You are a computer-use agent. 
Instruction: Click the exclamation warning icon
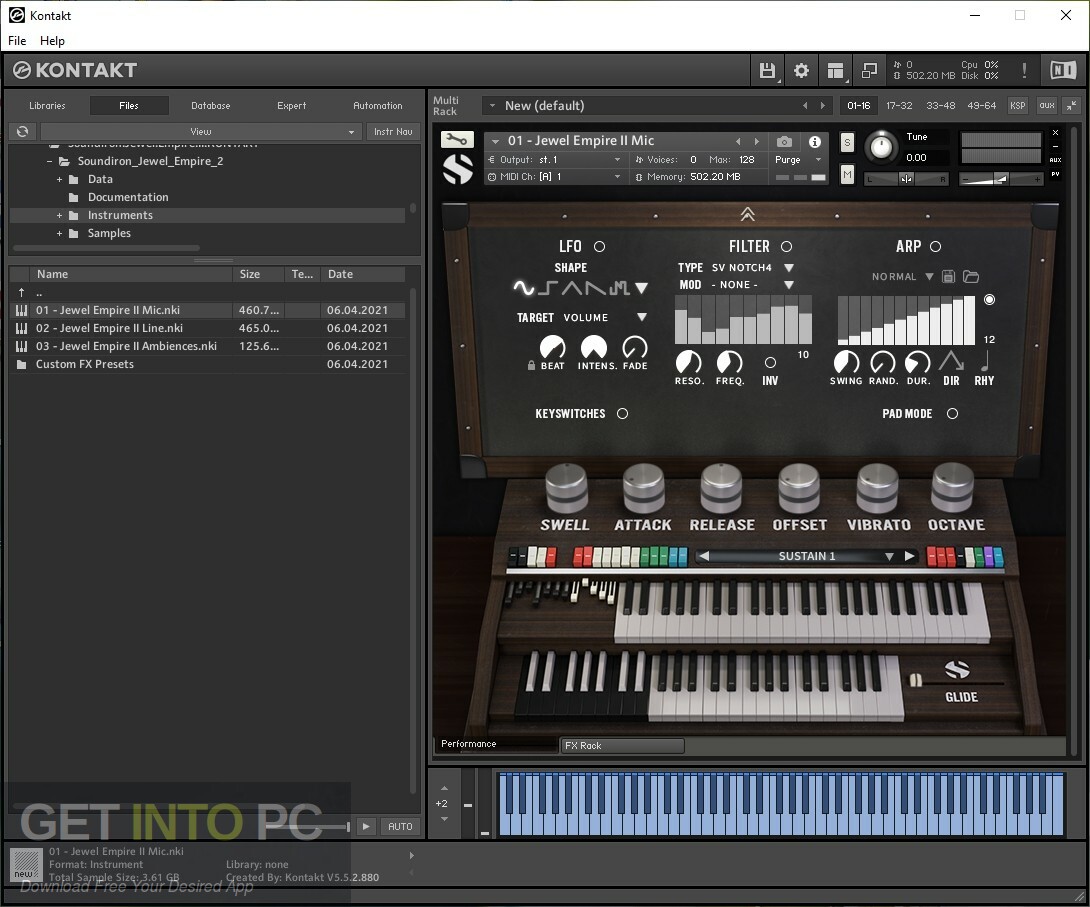1024,70
